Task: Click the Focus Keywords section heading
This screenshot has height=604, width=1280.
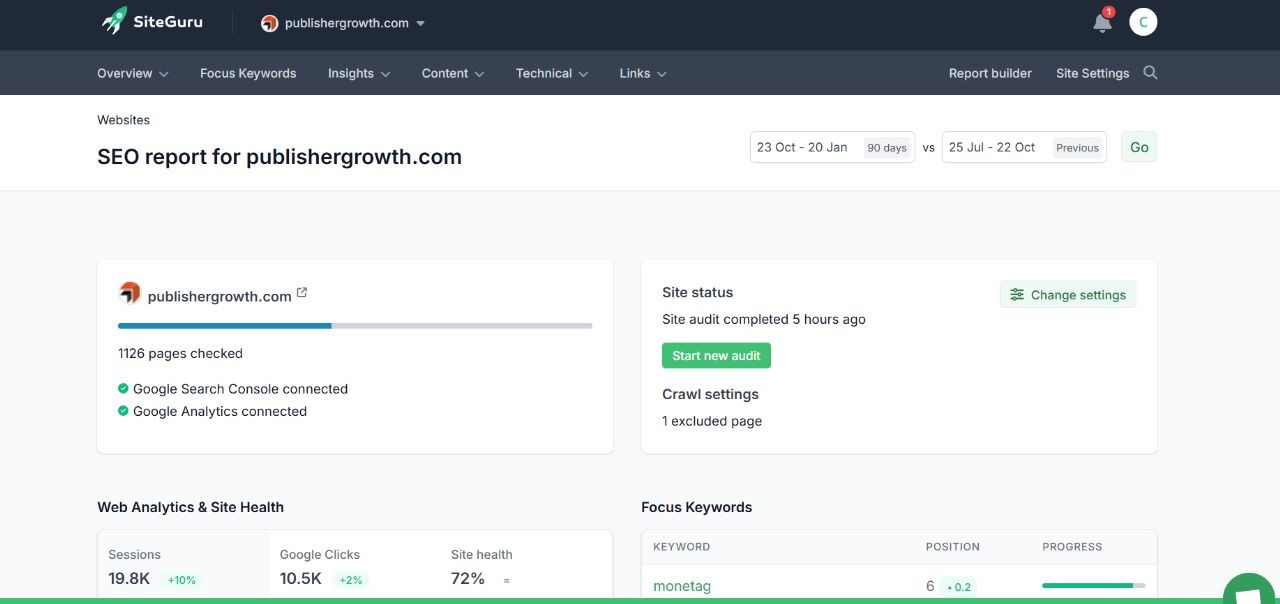Action: click(696, 507)
